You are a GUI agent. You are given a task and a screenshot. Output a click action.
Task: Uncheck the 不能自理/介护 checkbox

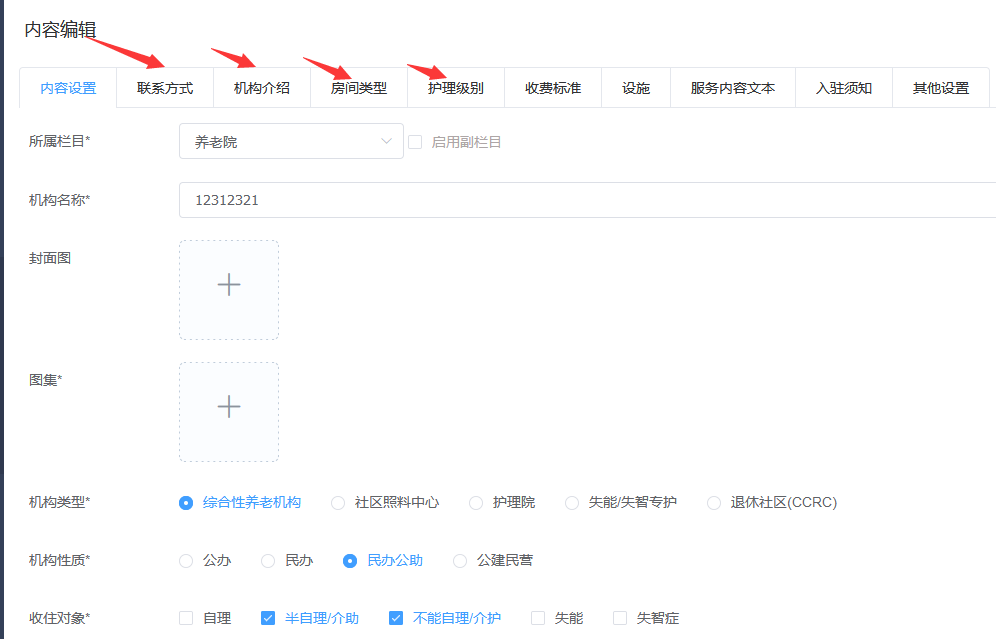pos(396,618)
